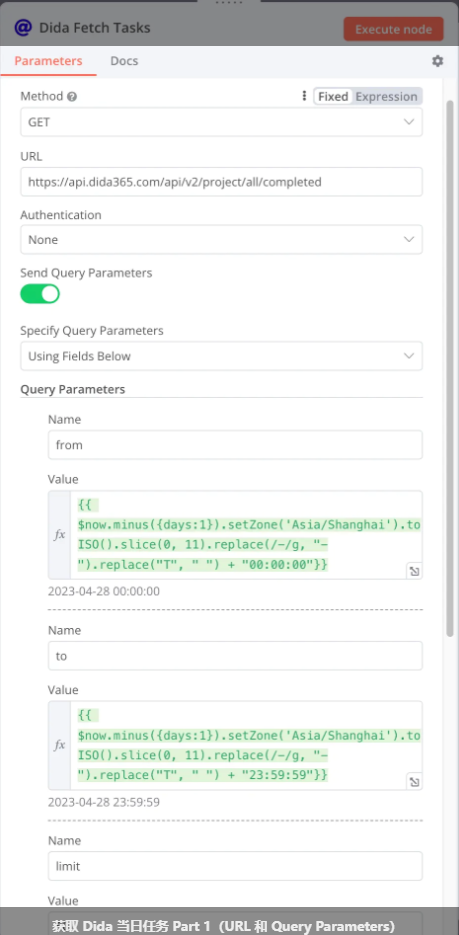Expand the 'to' value expression editor icon
The width and height of the screenshot is (459, 935).
coord(414,782)
